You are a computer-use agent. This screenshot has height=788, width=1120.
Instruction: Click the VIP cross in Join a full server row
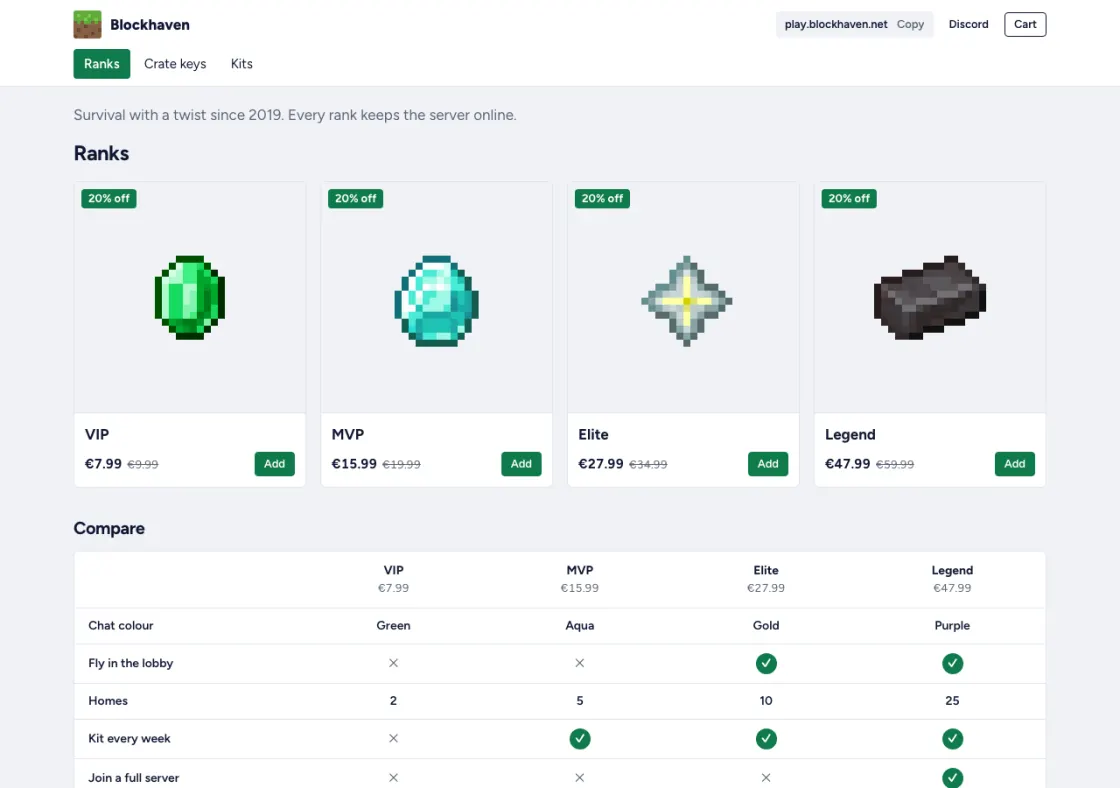point(394,777)
